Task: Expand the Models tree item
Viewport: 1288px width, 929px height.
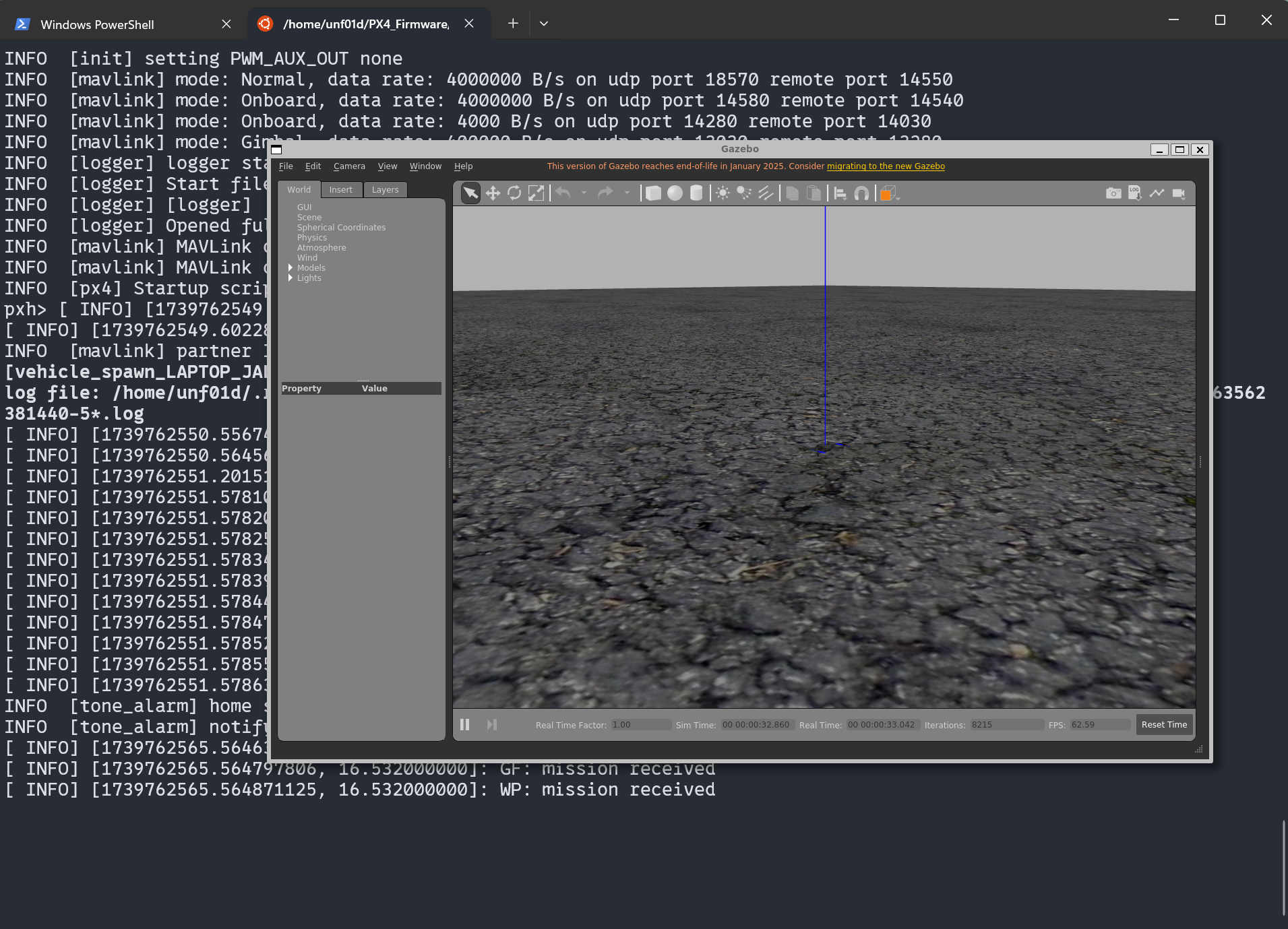Action: tap(290, 268)
